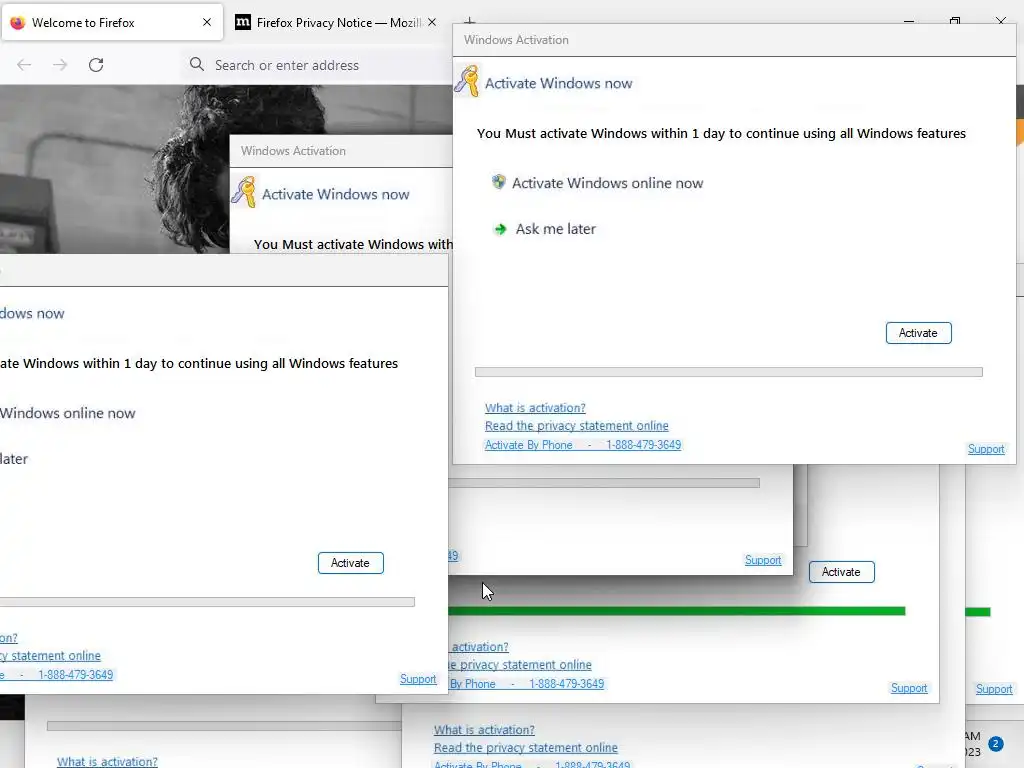The image size is (1024, 768).
Task: Click the Activate Windows now heading in middle dialog
Action: (x=336, y=195)
